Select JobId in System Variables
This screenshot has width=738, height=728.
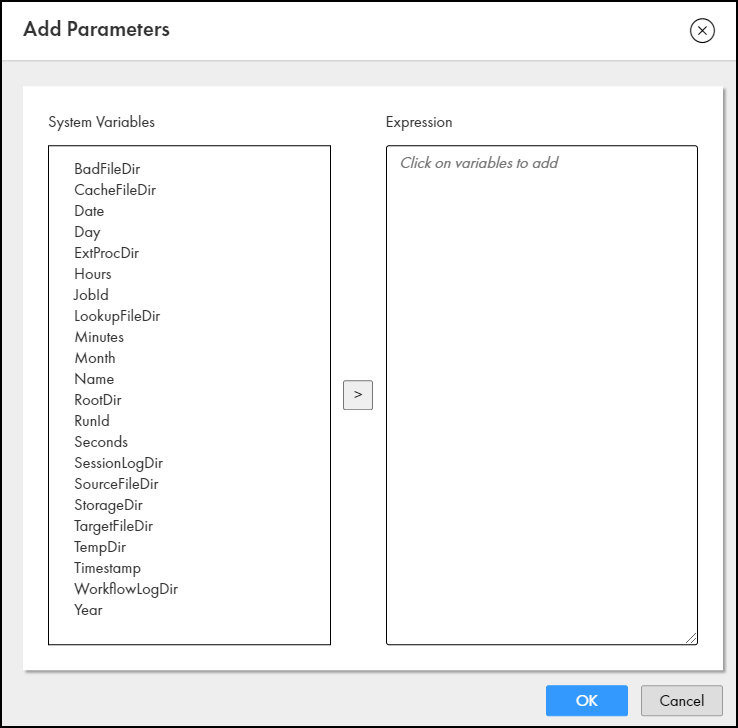tap(91, 295)
